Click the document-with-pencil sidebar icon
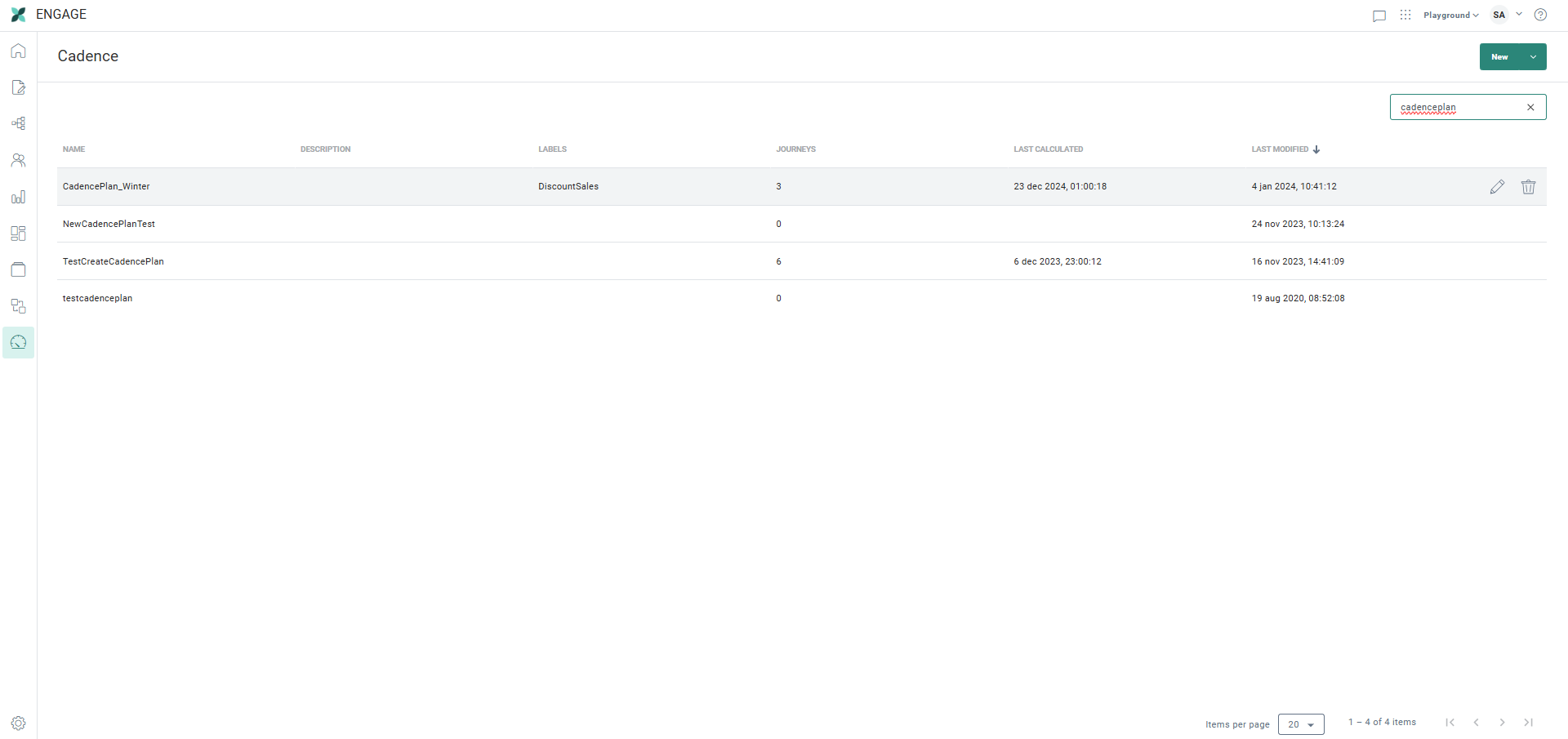Viewport: 1568px width, 739px height. tap(18, 87)
